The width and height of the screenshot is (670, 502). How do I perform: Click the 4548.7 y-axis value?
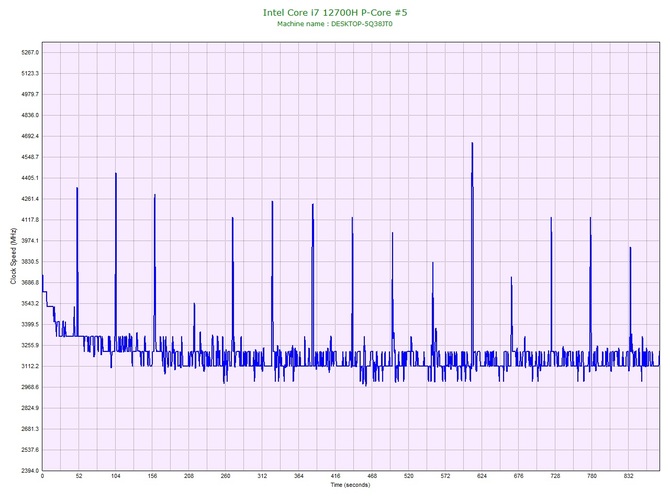30,157
